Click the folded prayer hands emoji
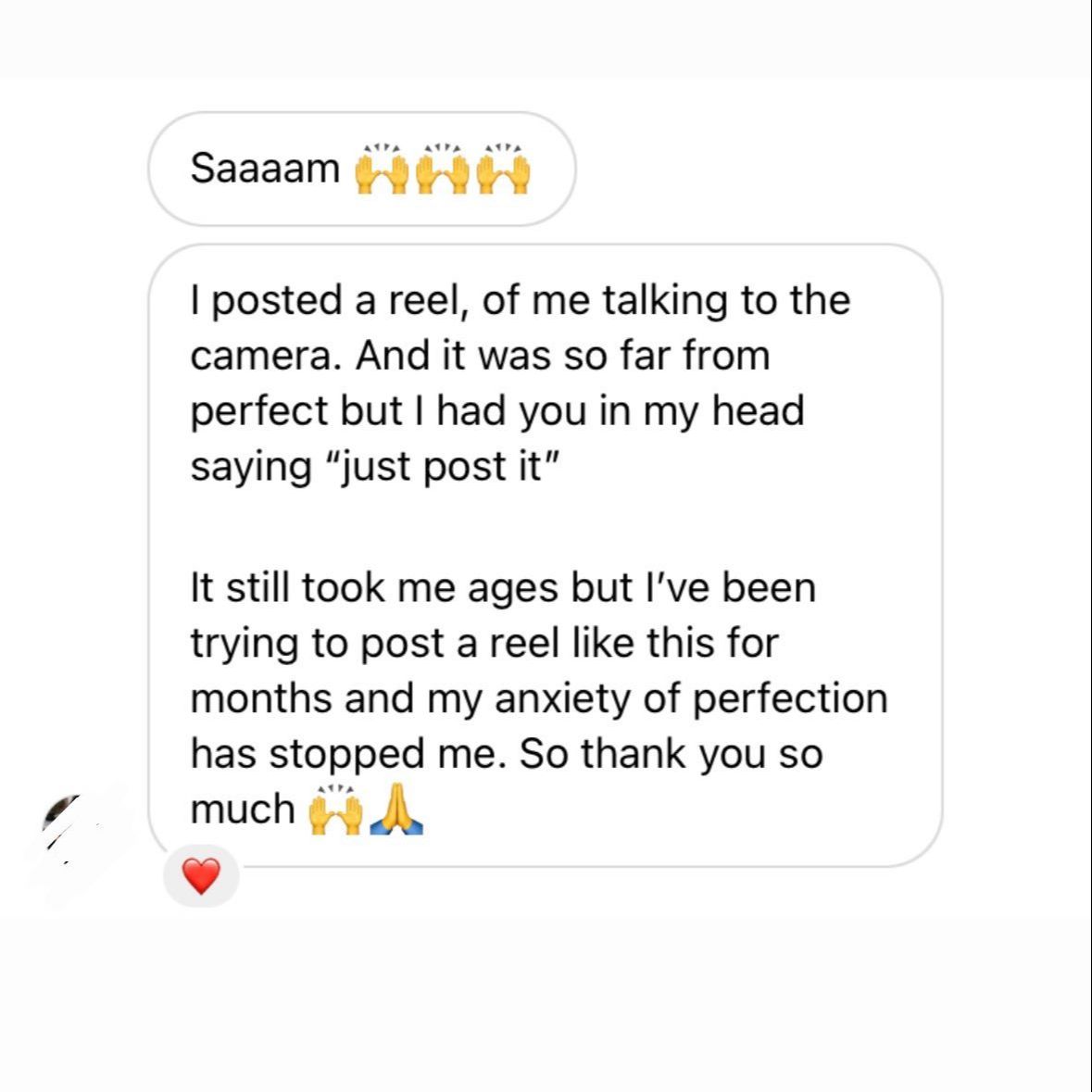The image size is (1092, 1092). pyautogui.click(x=396, y=810)
